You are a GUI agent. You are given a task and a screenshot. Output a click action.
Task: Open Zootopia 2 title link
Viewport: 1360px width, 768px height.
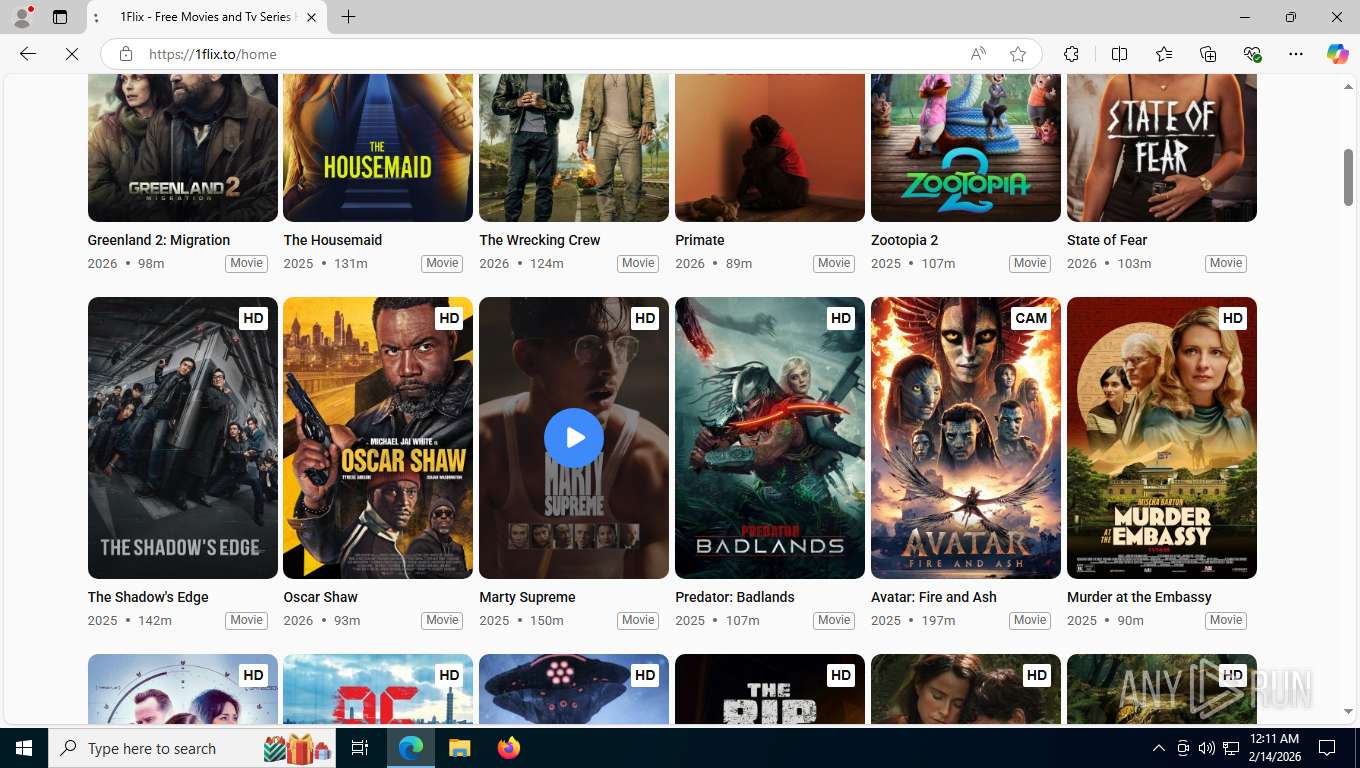[x=905, y=240]
